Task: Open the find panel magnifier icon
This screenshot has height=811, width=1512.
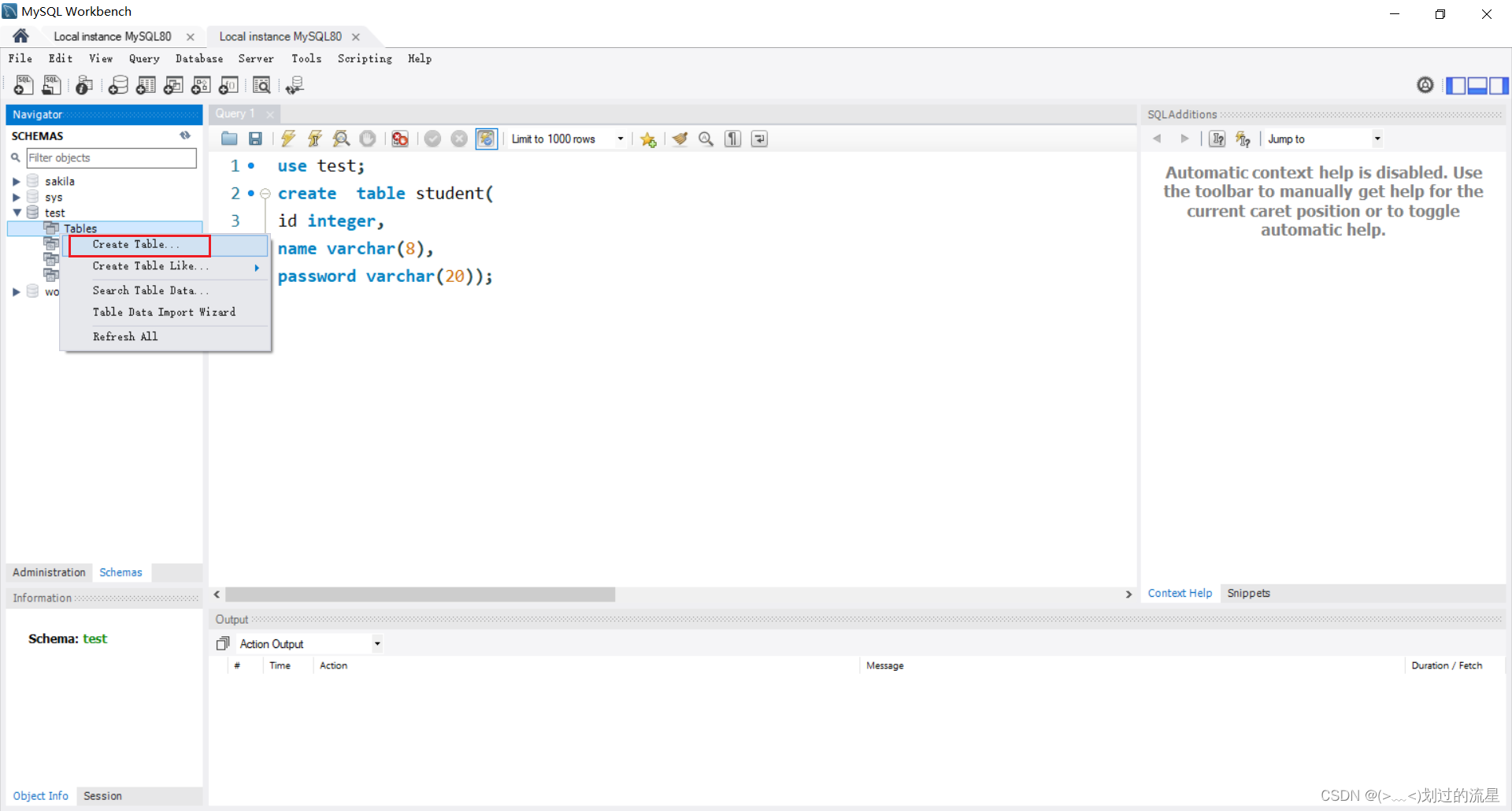Action: click(706, 139)
